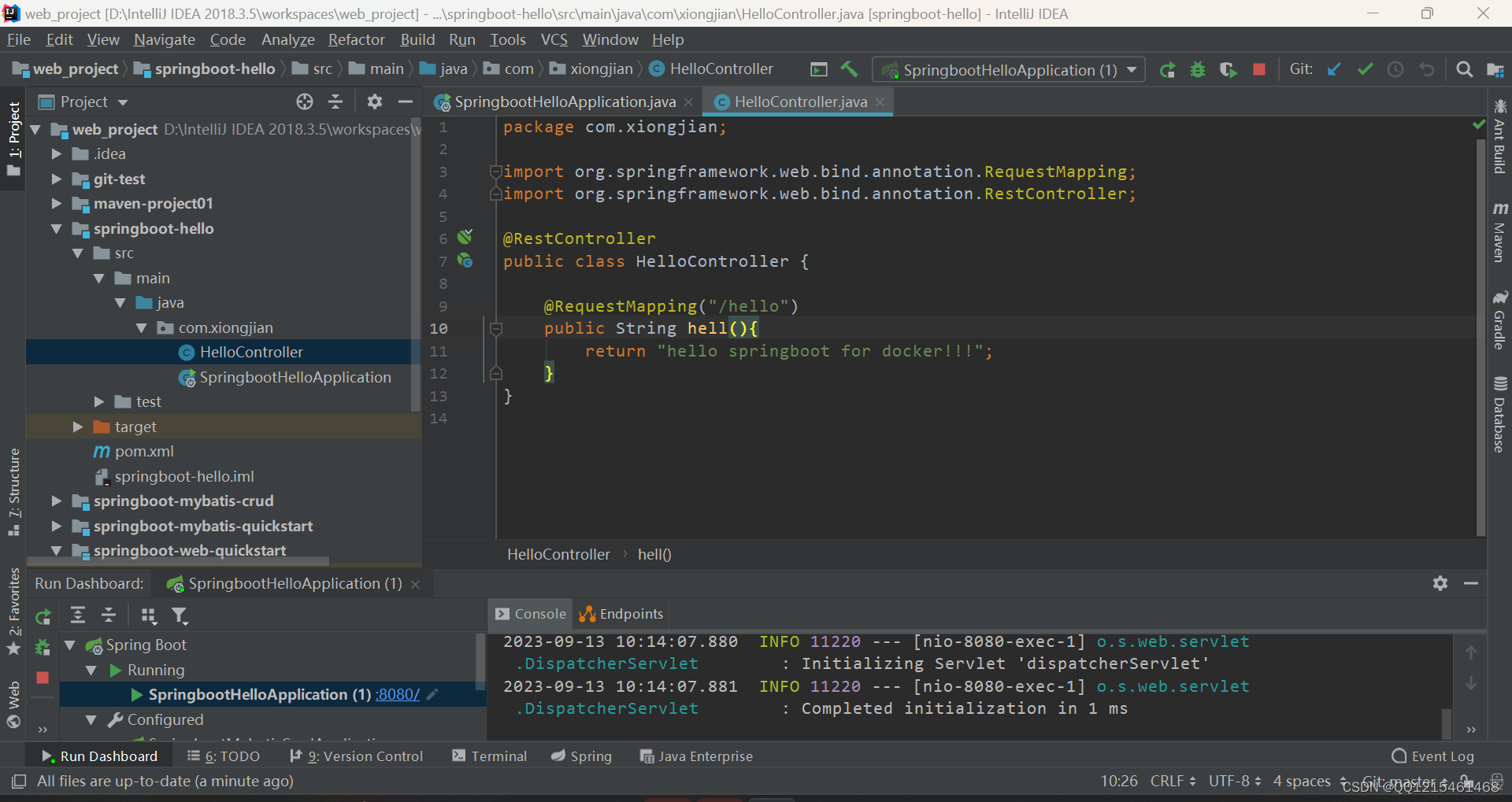Click the Build project hammer icon
Viewport: 1512px width, 802px height.
click(849, 69)
